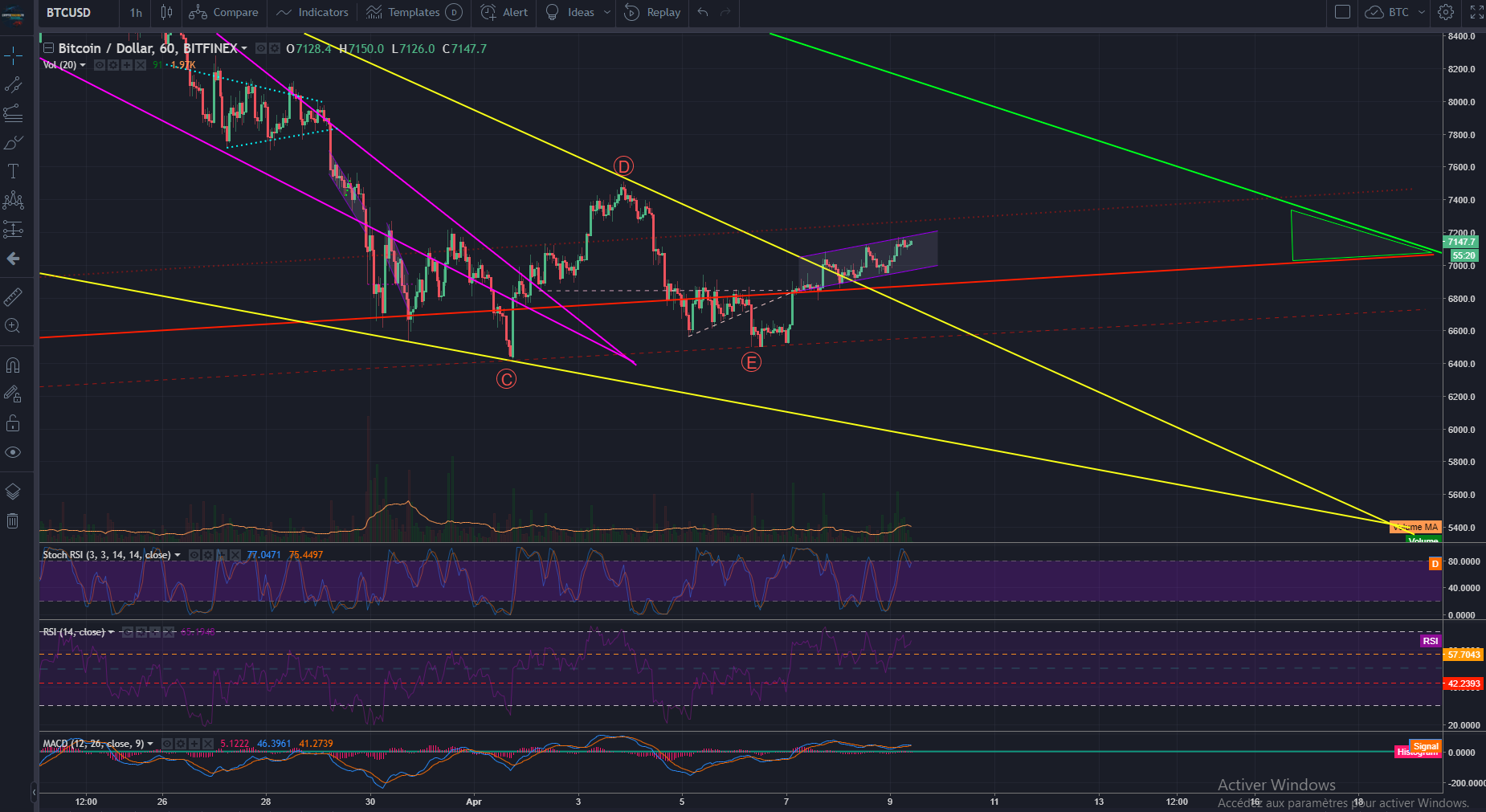Hide the RSI (14, close) indicator

click(128, 632)
